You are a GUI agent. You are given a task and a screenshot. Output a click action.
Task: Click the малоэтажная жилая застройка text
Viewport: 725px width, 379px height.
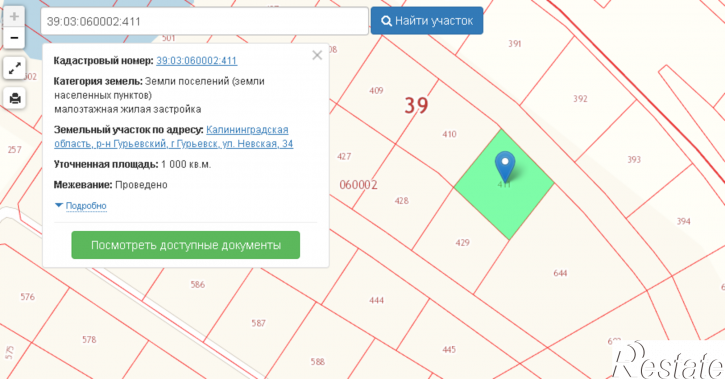pos(128,110)
